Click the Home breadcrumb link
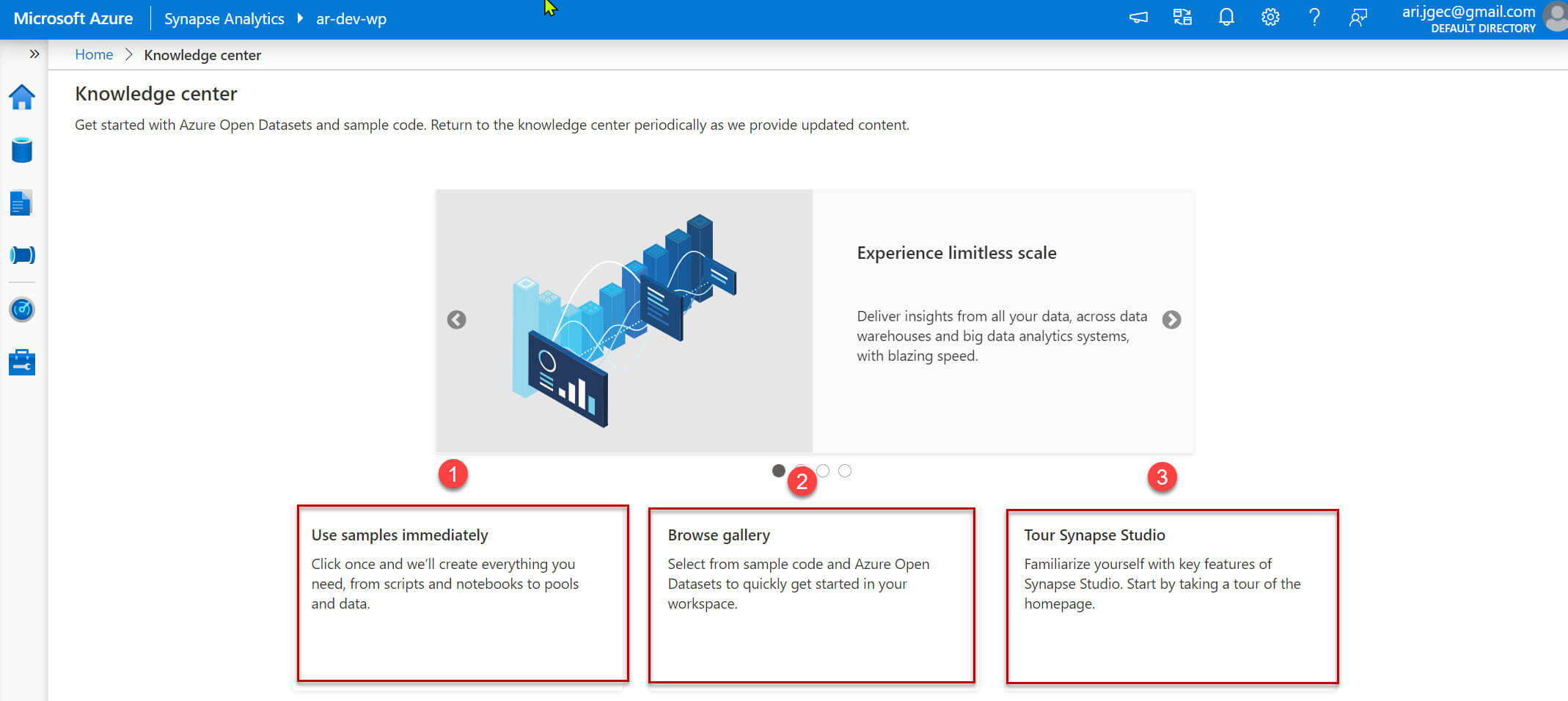Viewport: 1568px width, 701px height. point(94,55)
